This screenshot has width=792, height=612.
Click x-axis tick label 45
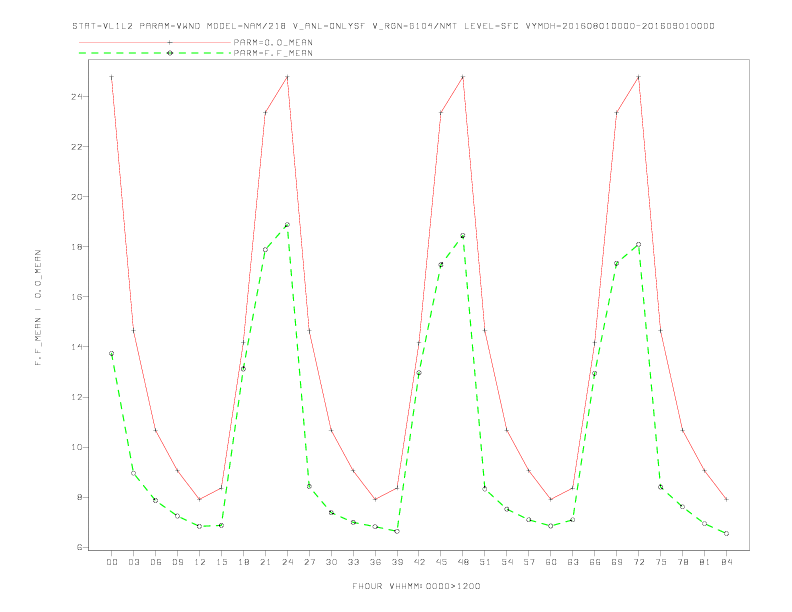coord(441,562)
